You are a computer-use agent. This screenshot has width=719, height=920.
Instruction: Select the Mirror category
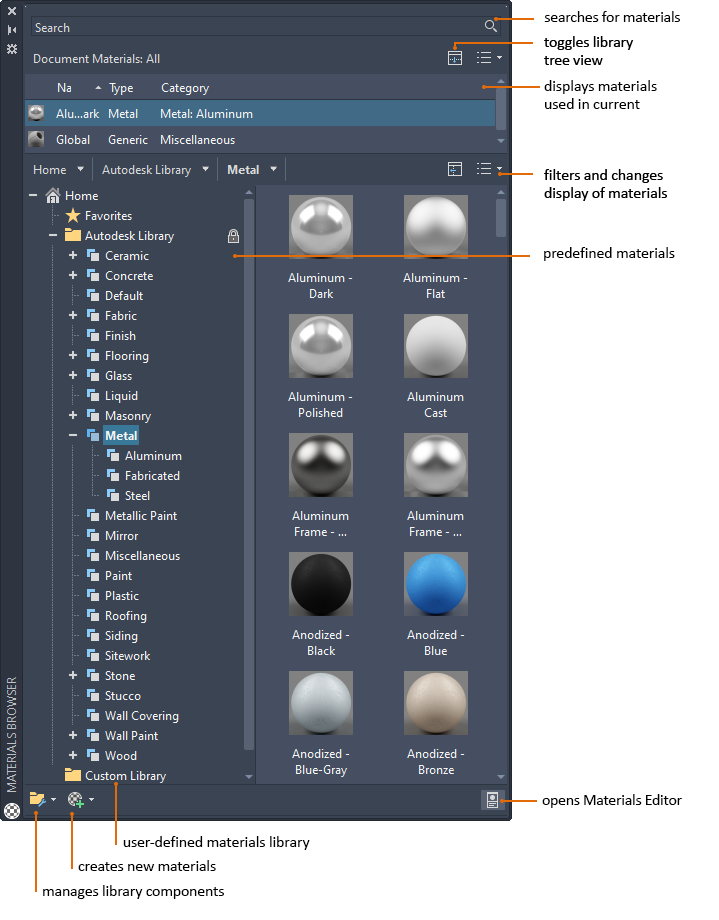[121, 536]
